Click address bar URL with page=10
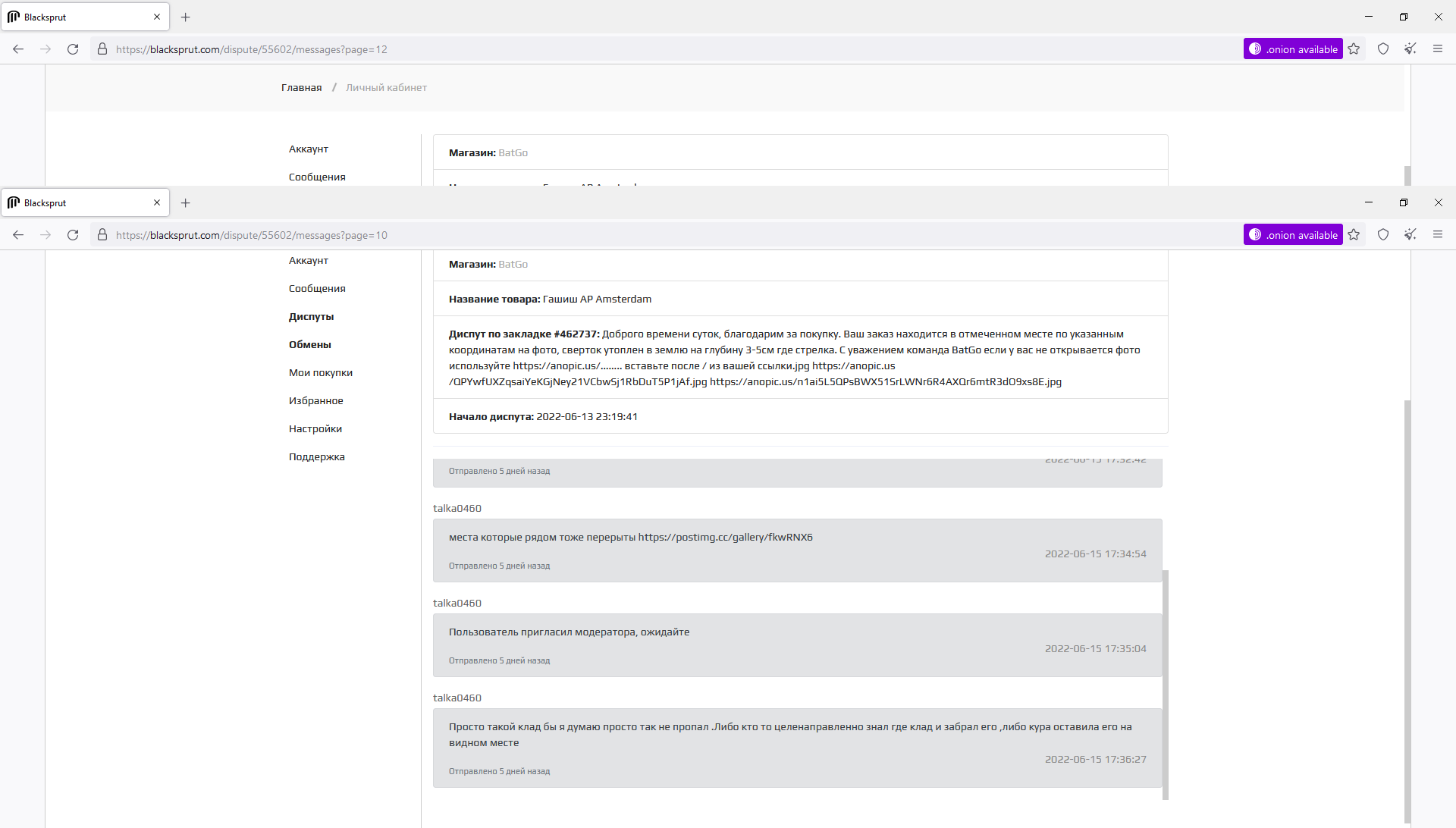 coord(252,235)
